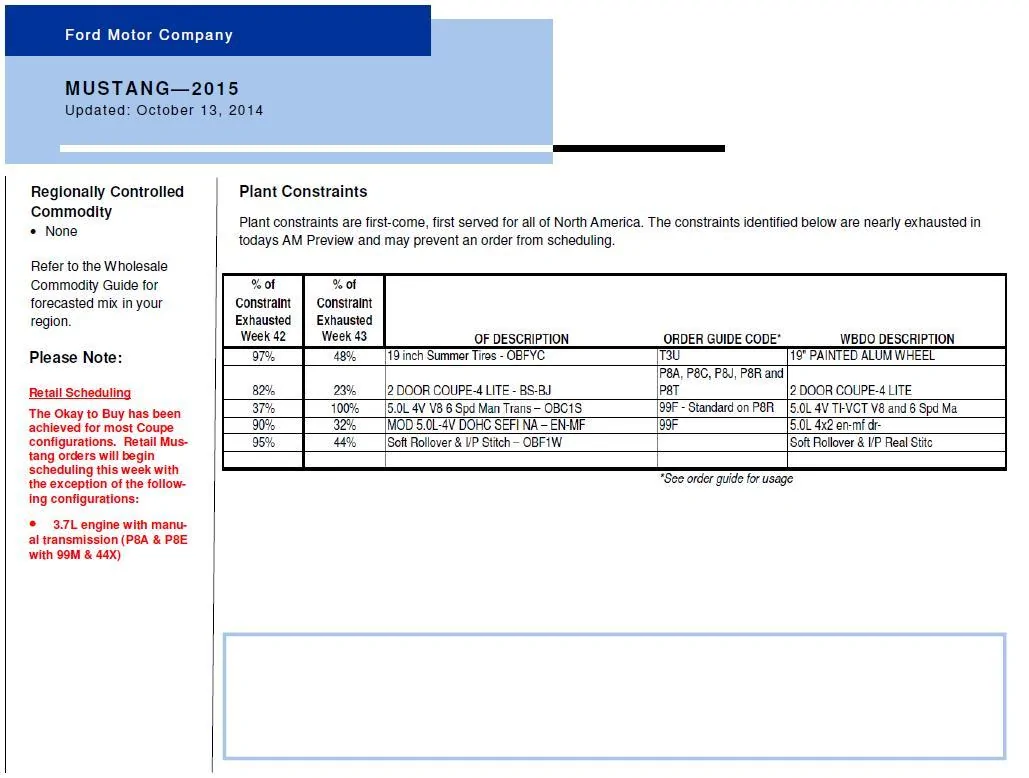Viewport: 1029px width, 778px height.
Task: Click the Plant constraints first-come description paragraph
Action: coord(610,231)
